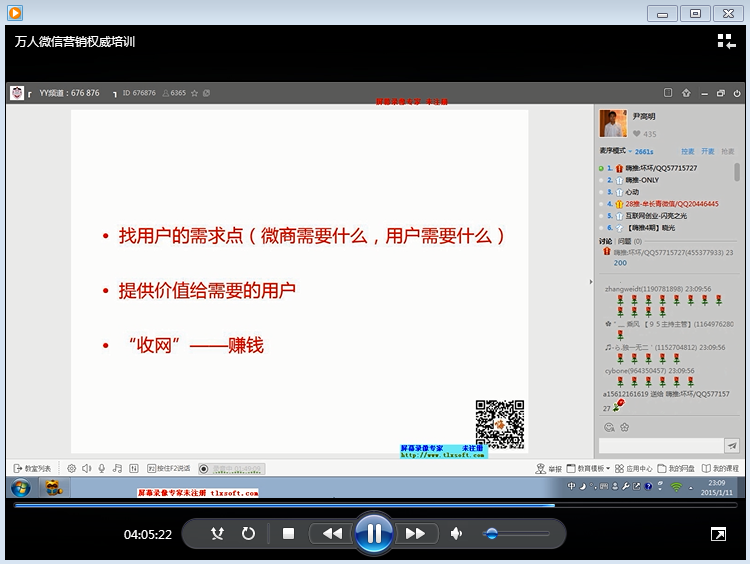Switch to the 讨论 tab
This screenshot has width=750, height=564.
pos(606,241)
